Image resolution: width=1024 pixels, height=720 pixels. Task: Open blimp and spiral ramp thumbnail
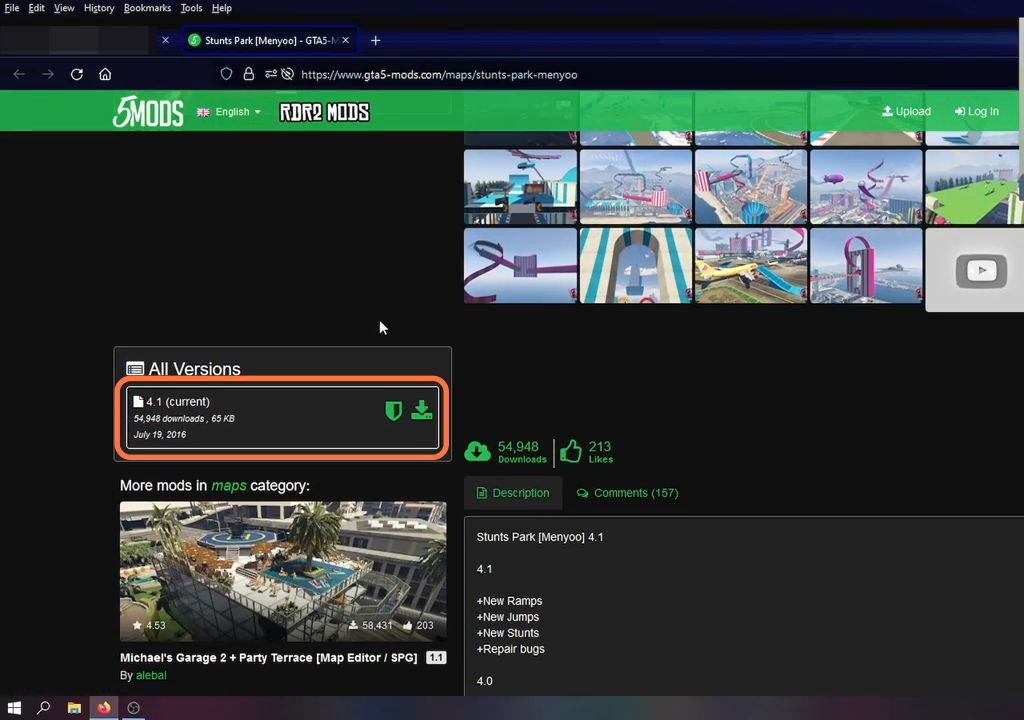[x=866, y=187]
